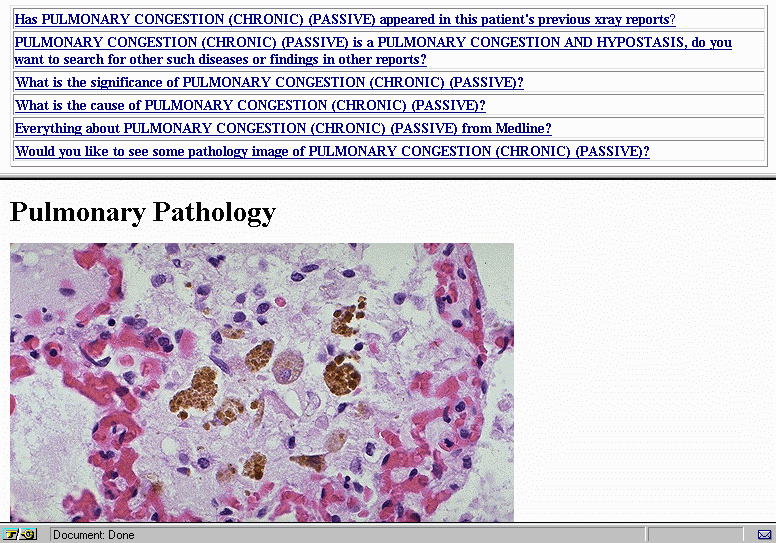Click the Pulmonary Pathology heading
The image size is (776, 543).
tap(142, 212)
